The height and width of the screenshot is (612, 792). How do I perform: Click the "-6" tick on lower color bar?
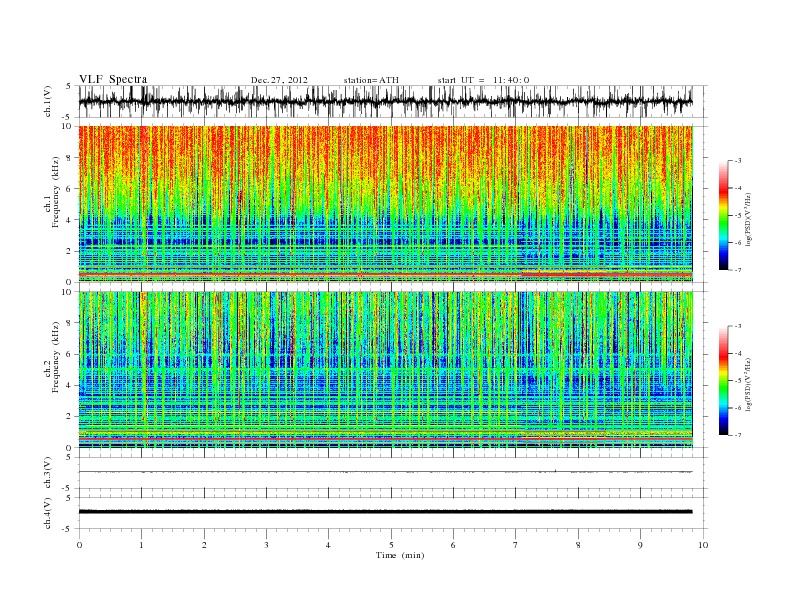tap(737, 408)
